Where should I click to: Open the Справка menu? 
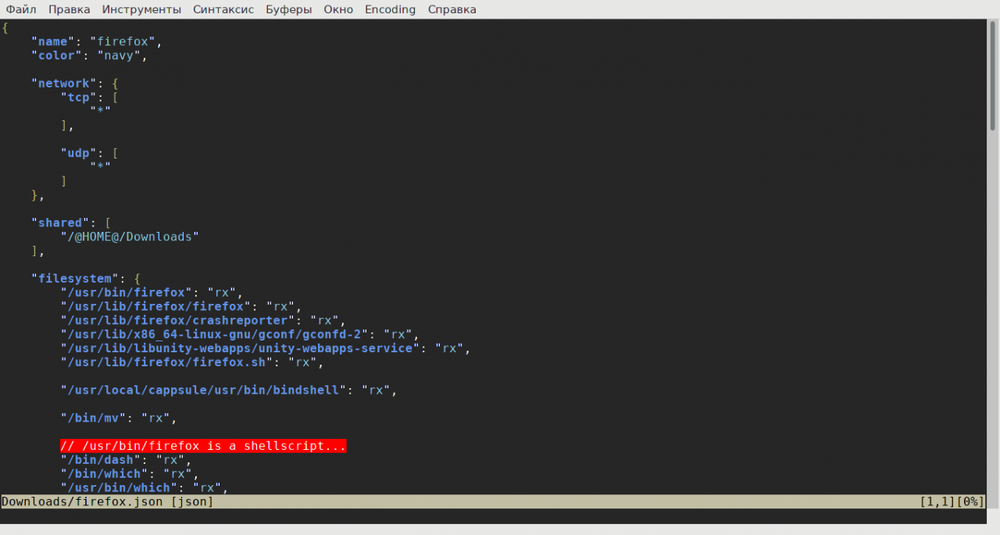[x=452, y=10]
